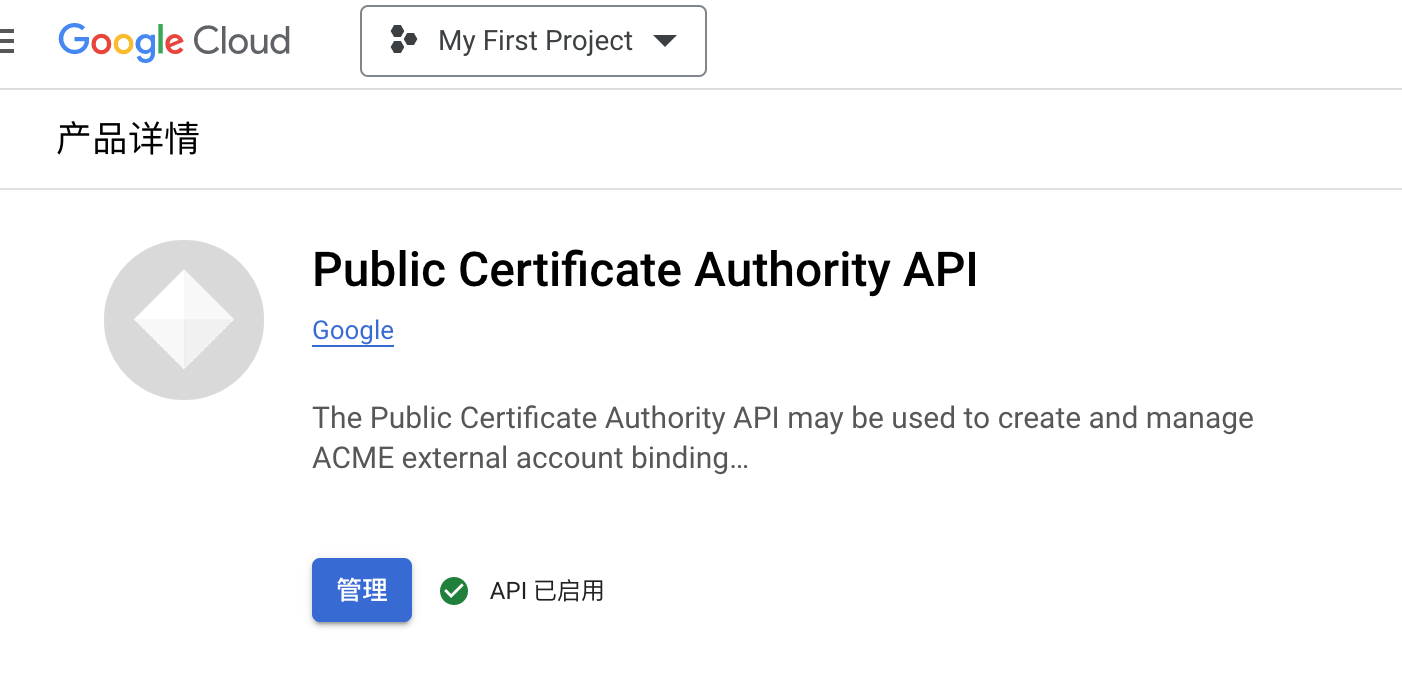Click the word Authority in the title
The image size is (1402, 684).
792,270
